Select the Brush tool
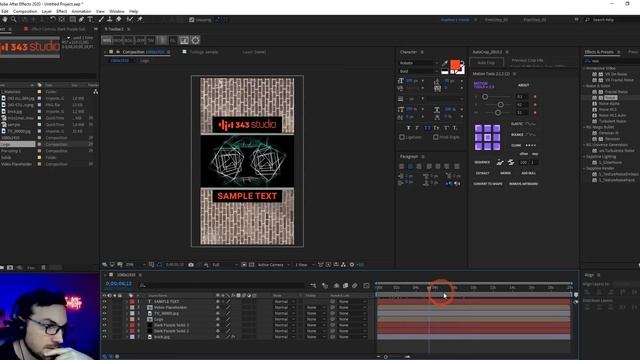 101,19
